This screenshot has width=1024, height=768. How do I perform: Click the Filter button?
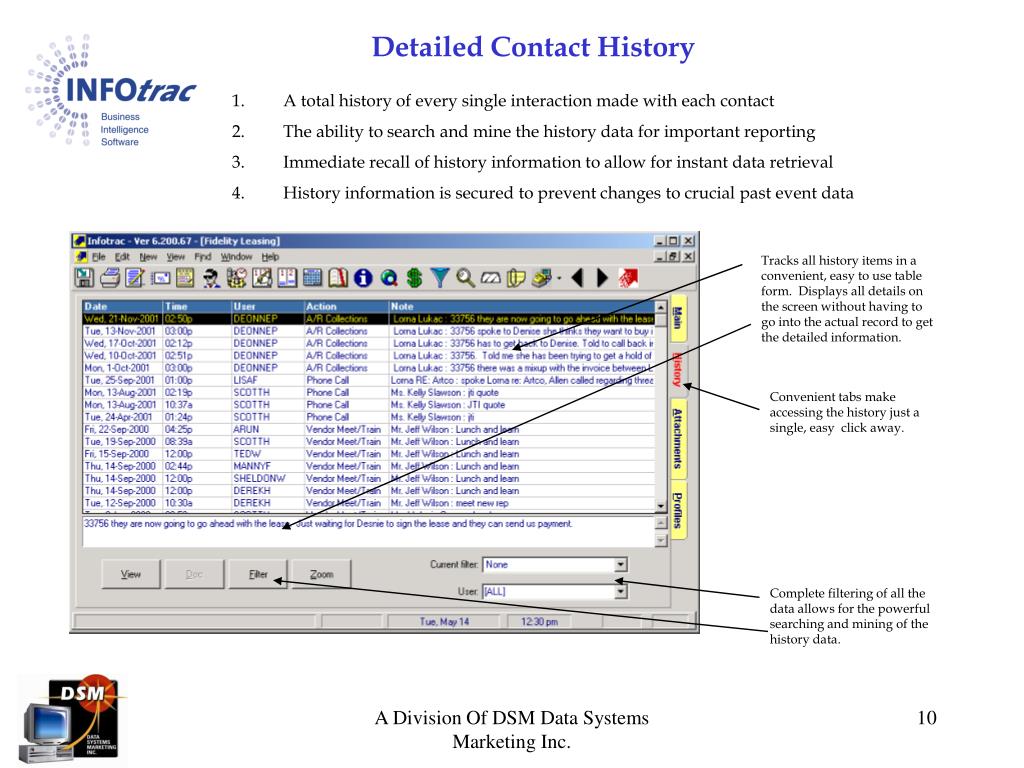(x=258, y=574)
